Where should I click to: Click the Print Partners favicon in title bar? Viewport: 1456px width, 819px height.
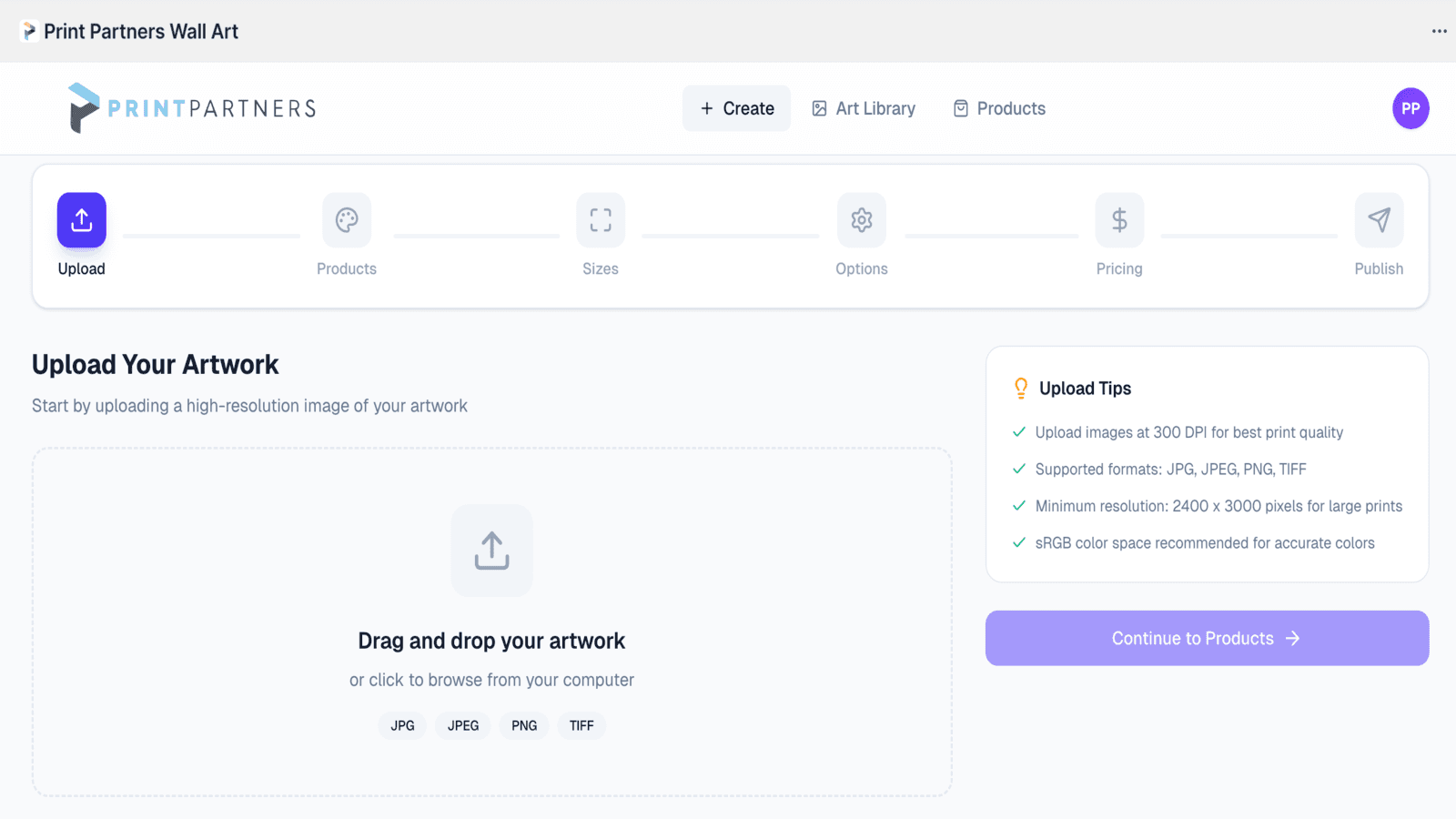[29, 32]
